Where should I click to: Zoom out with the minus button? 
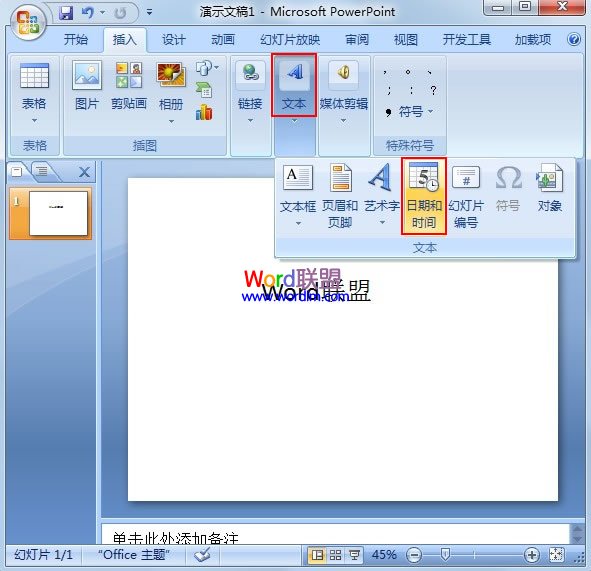pyautogui.click(x=414, y=555)
